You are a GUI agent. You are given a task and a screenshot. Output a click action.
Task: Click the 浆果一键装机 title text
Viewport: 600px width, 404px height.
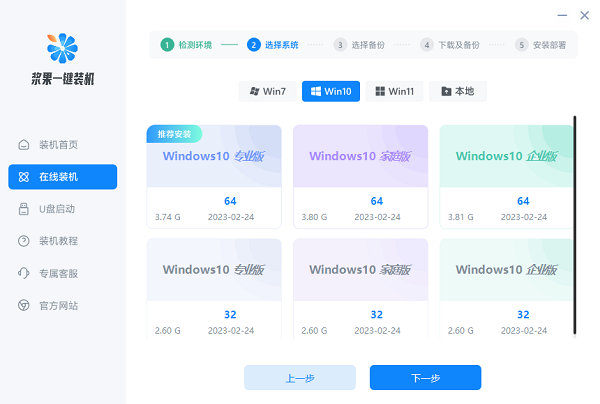62,79
